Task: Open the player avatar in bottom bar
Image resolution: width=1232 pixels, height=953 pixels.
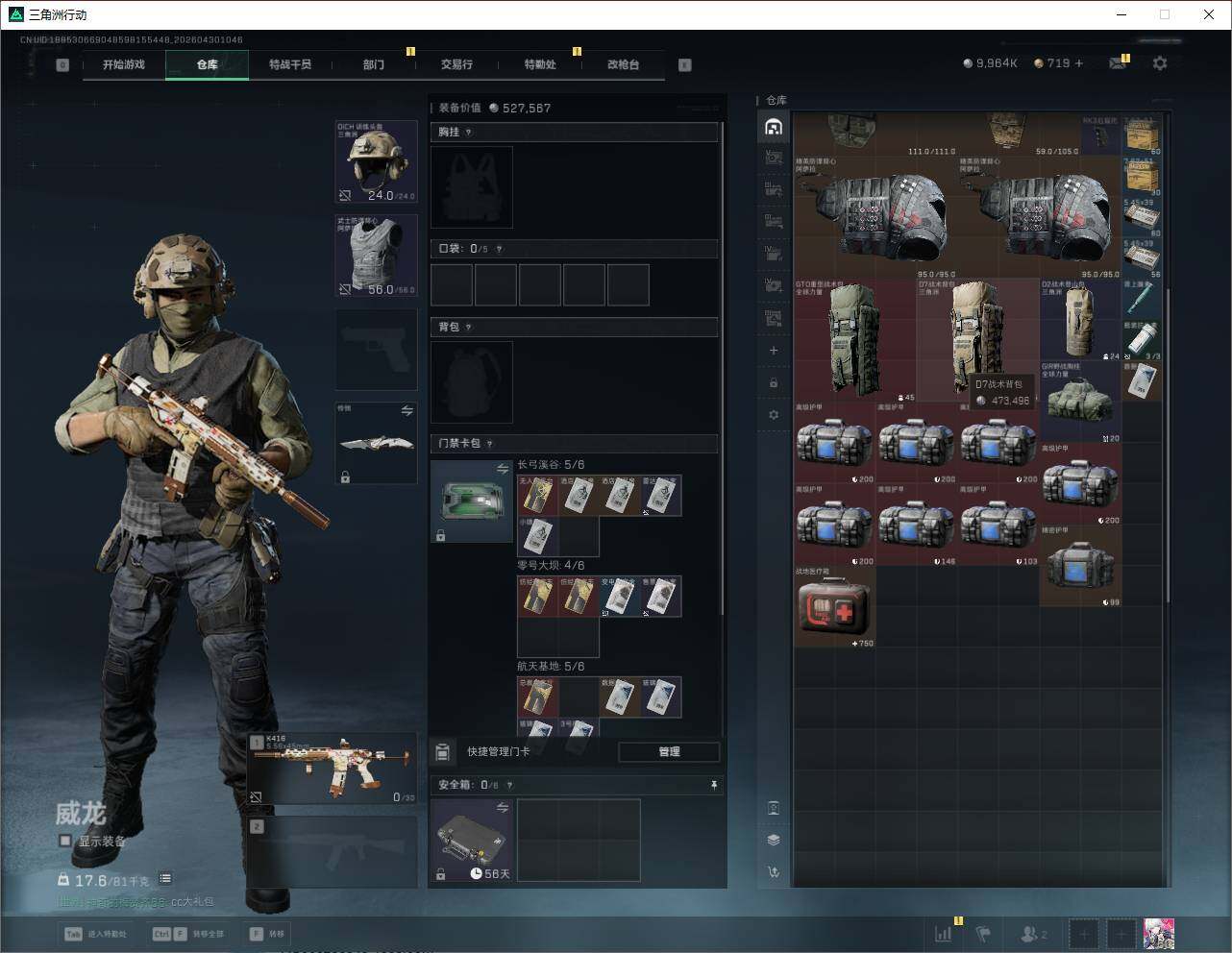Action: (1159, 933)
